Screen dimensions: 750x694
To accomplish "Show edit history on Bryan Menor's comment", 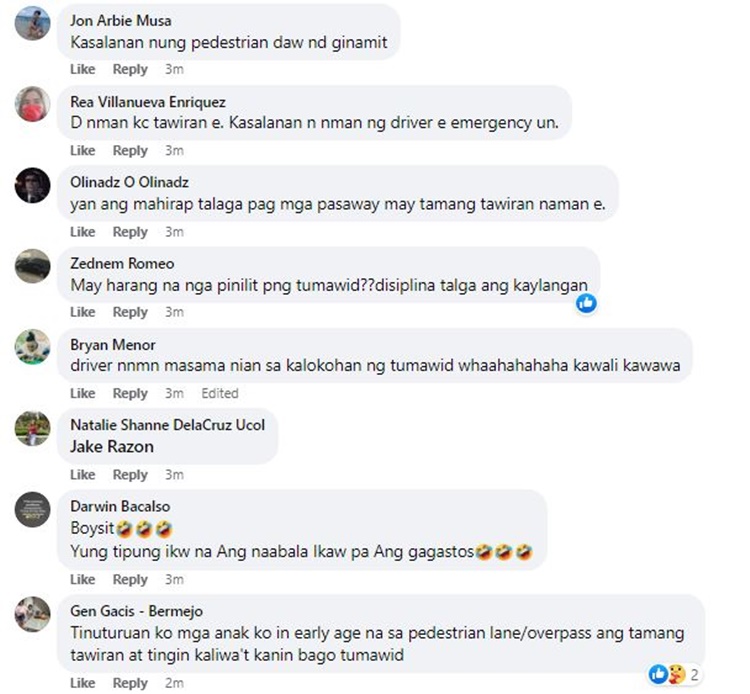I will pyautogui.click(x=220, y=393).
